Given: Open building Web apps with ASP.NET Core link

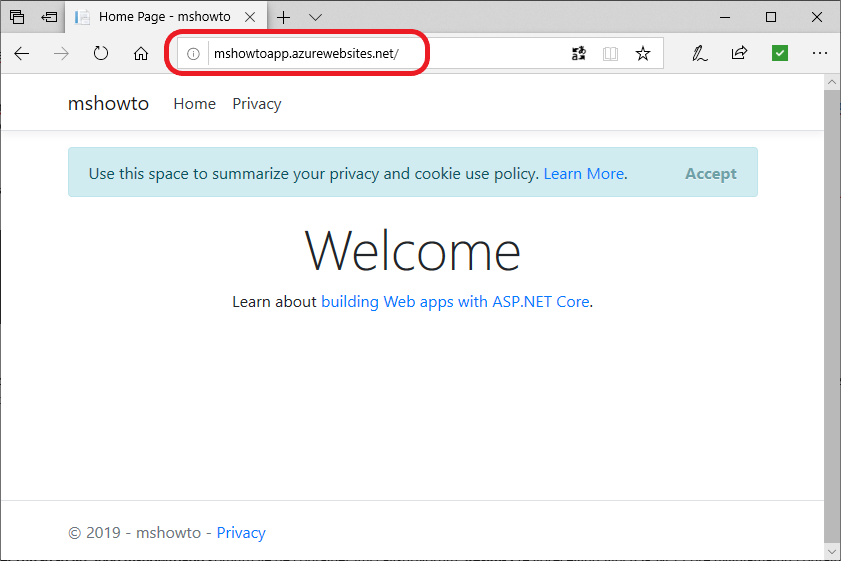Looking at the screenshot, I should click(455, 301).
